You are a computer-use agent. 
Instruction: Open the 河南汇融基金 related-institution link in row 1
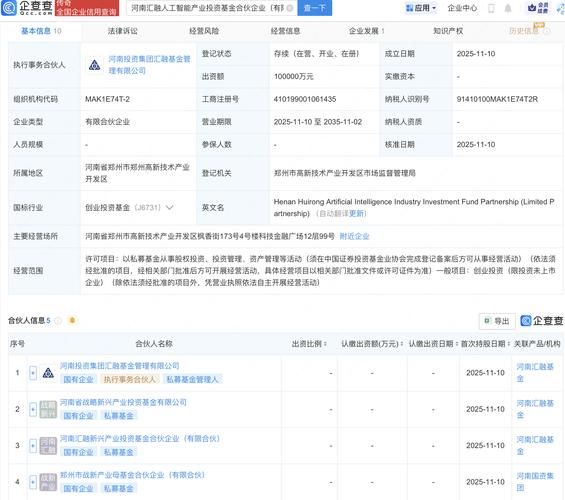tap(535, 373)
